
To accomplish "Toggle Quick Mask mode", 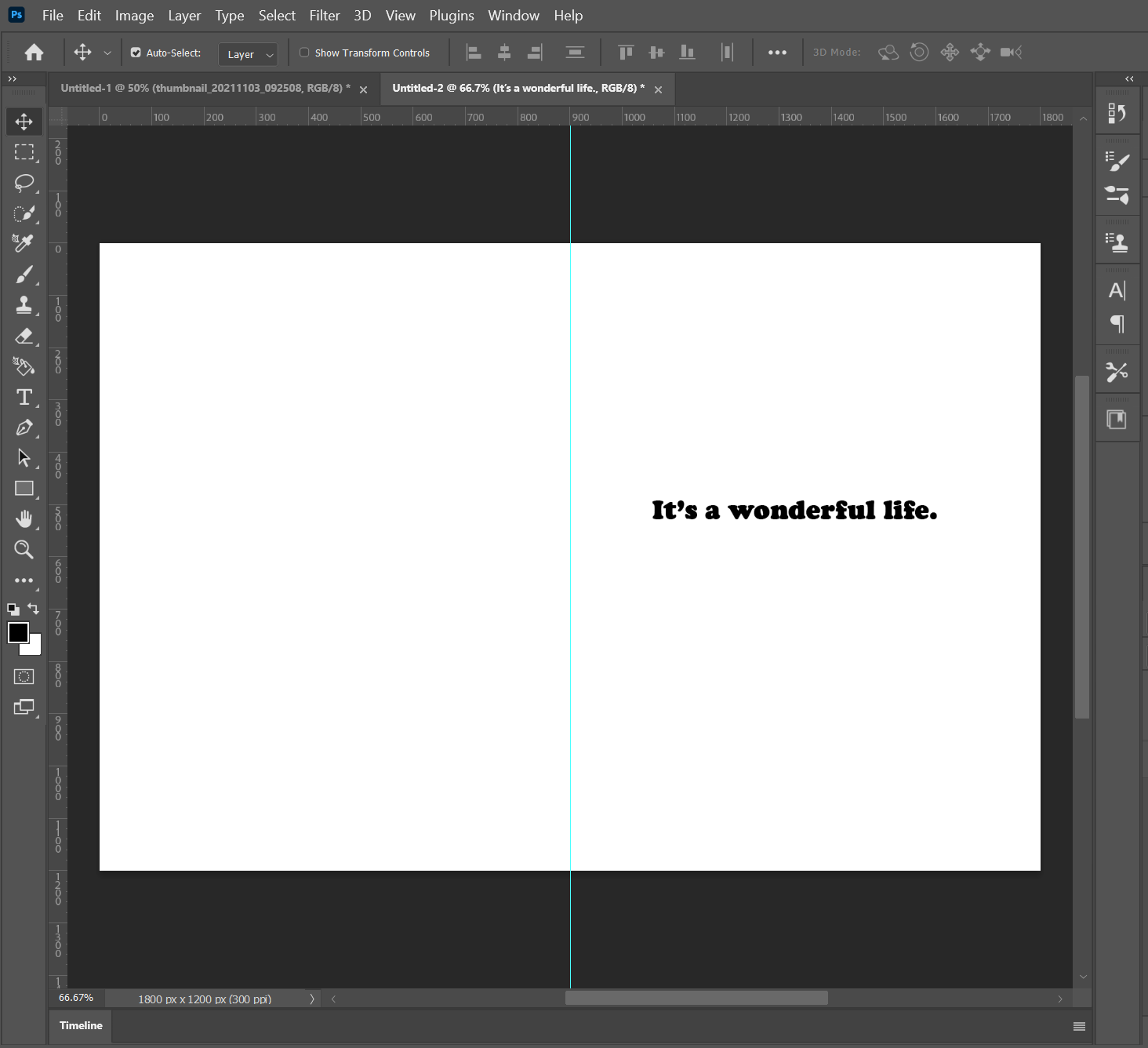I will (x=24, y=675).
